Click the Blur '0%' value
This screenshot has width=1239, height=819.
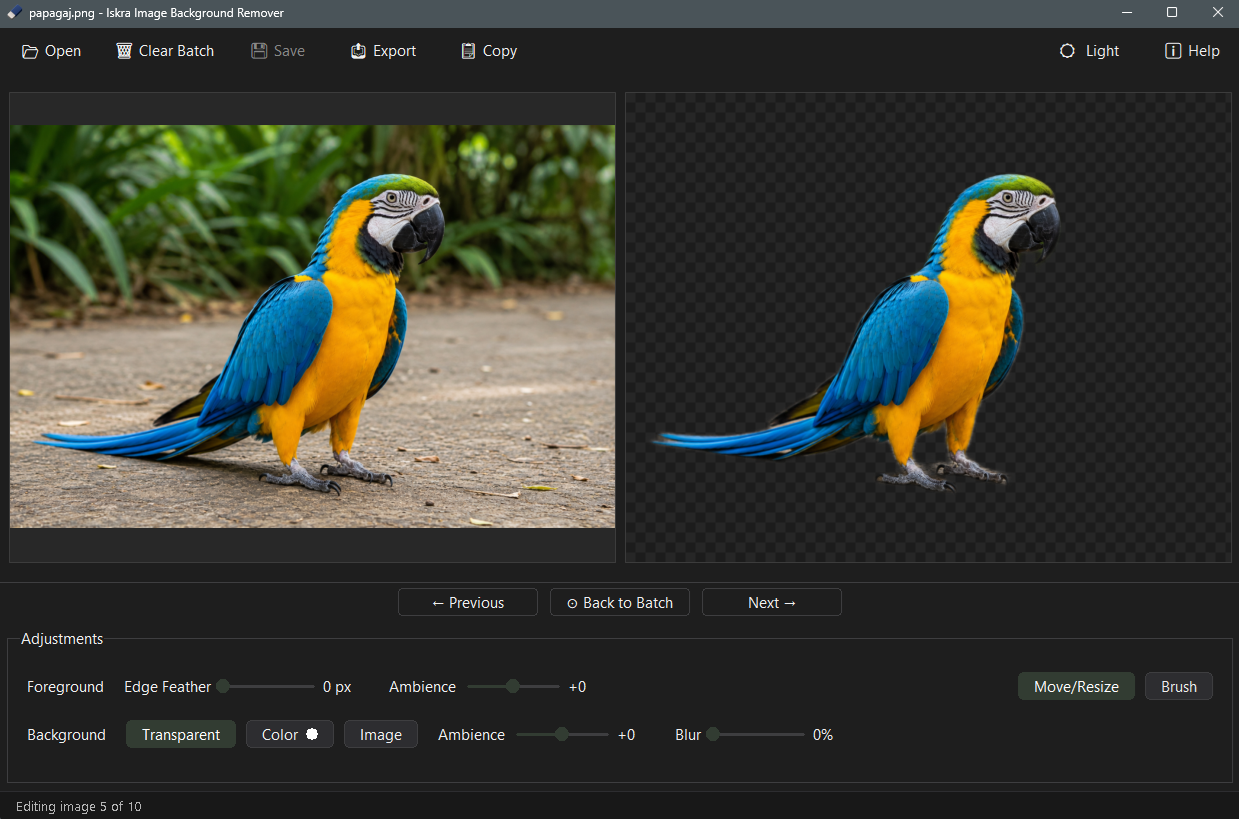tap(823, 734)
